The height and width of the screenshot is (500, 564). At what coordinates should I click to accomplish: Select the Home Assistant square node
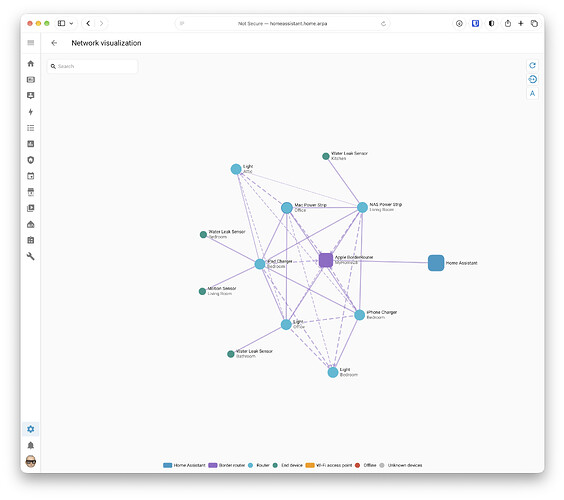pyautogui.click(x=436, y=263)
